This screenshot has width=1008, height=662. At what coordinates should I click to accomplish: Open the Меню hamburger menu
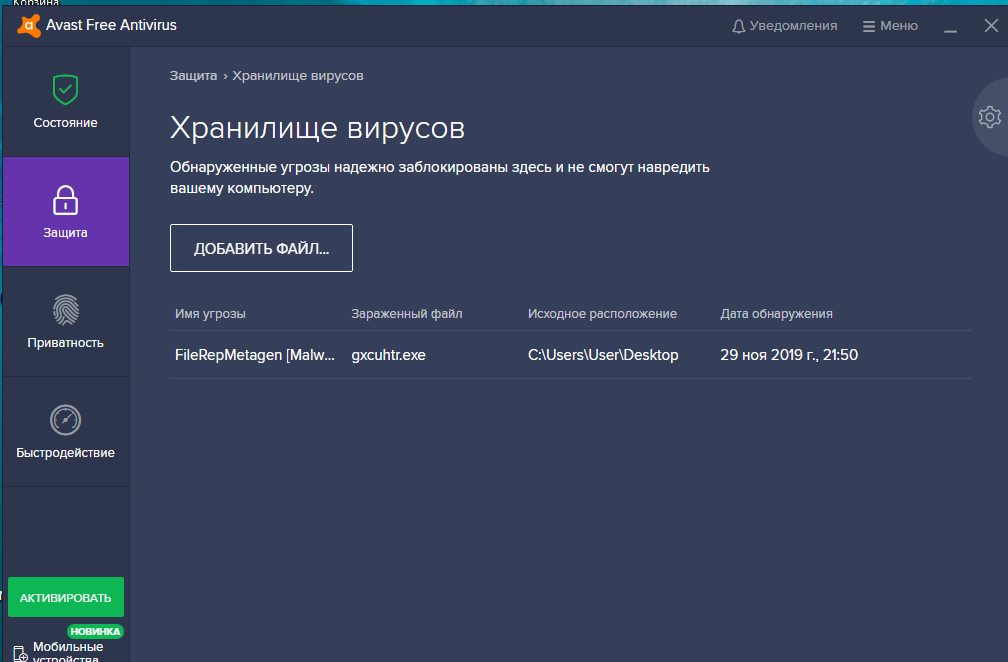point(890,26)
